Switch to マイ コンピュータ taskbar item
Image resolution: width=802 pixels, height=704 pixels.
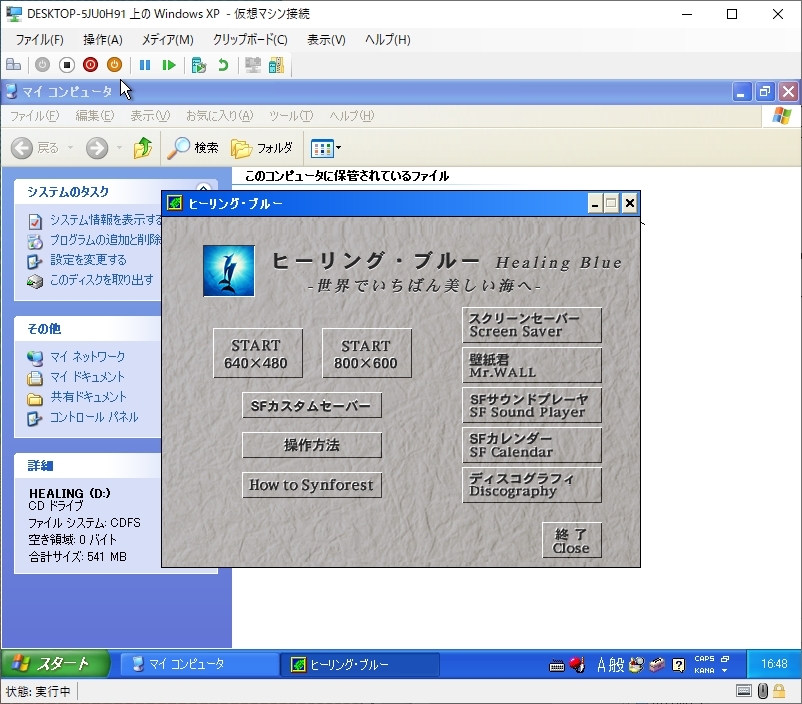click(199, 664)
